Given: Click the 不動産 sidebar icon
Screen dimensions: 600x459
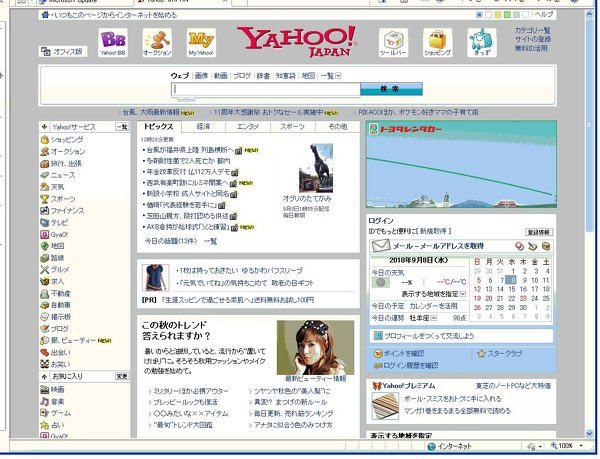Looking at the screenshot, I should tap(45, 293).
